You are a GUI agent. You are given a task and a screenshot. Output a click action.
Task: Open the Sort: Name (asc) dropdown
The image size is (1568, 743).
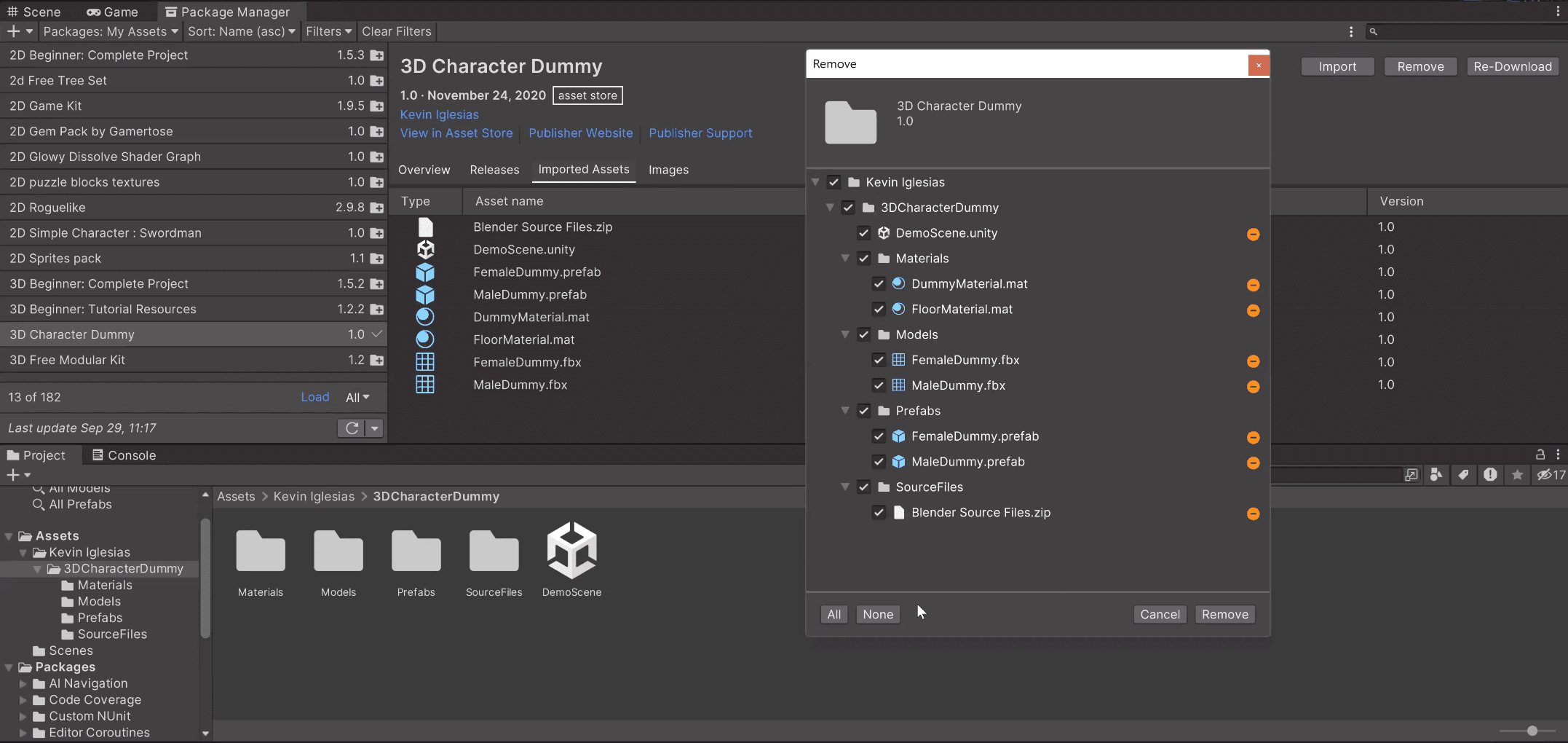241,31
